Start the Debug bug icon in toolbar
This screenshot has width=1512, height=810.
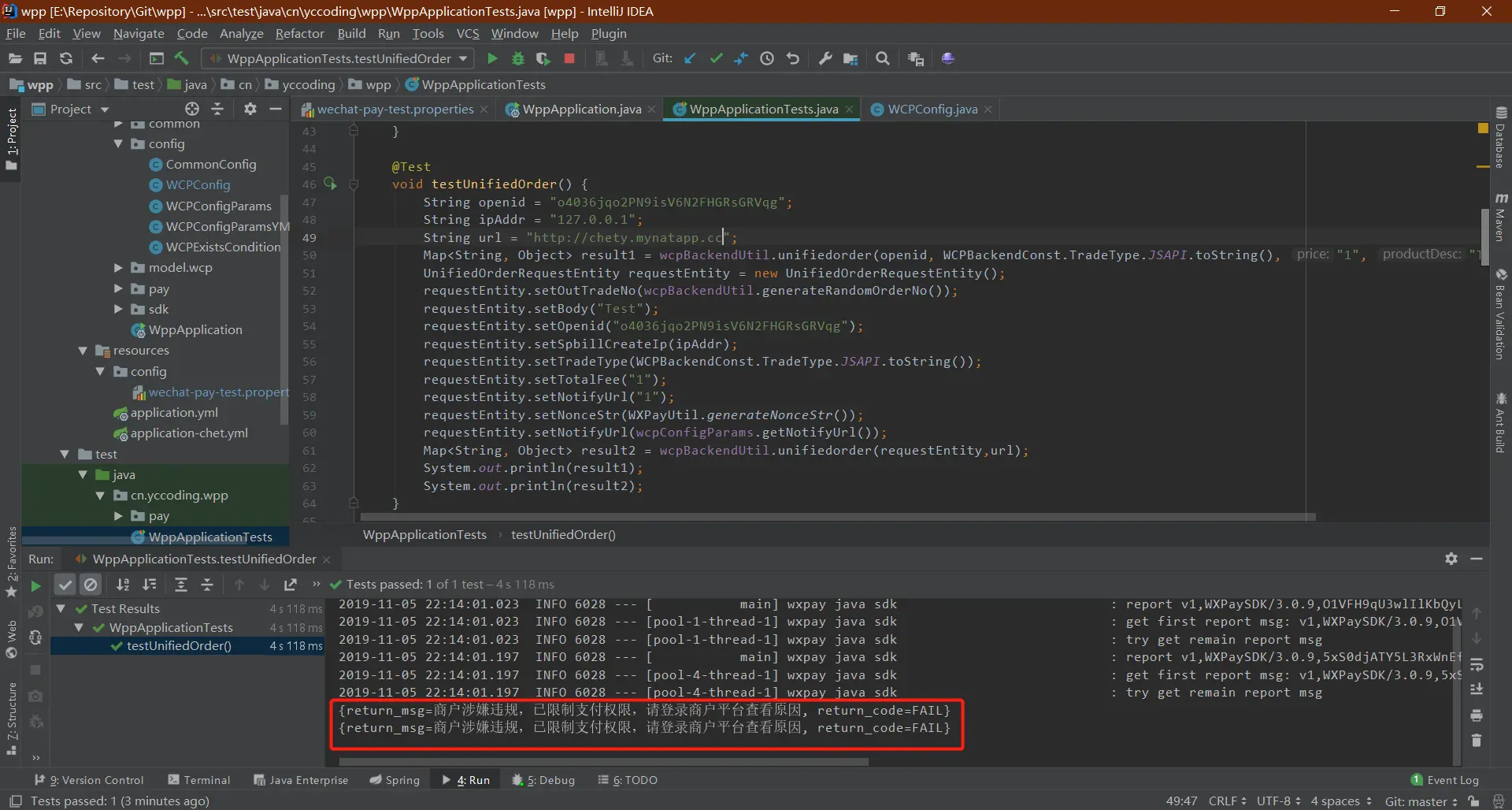(x=518, y=58)
